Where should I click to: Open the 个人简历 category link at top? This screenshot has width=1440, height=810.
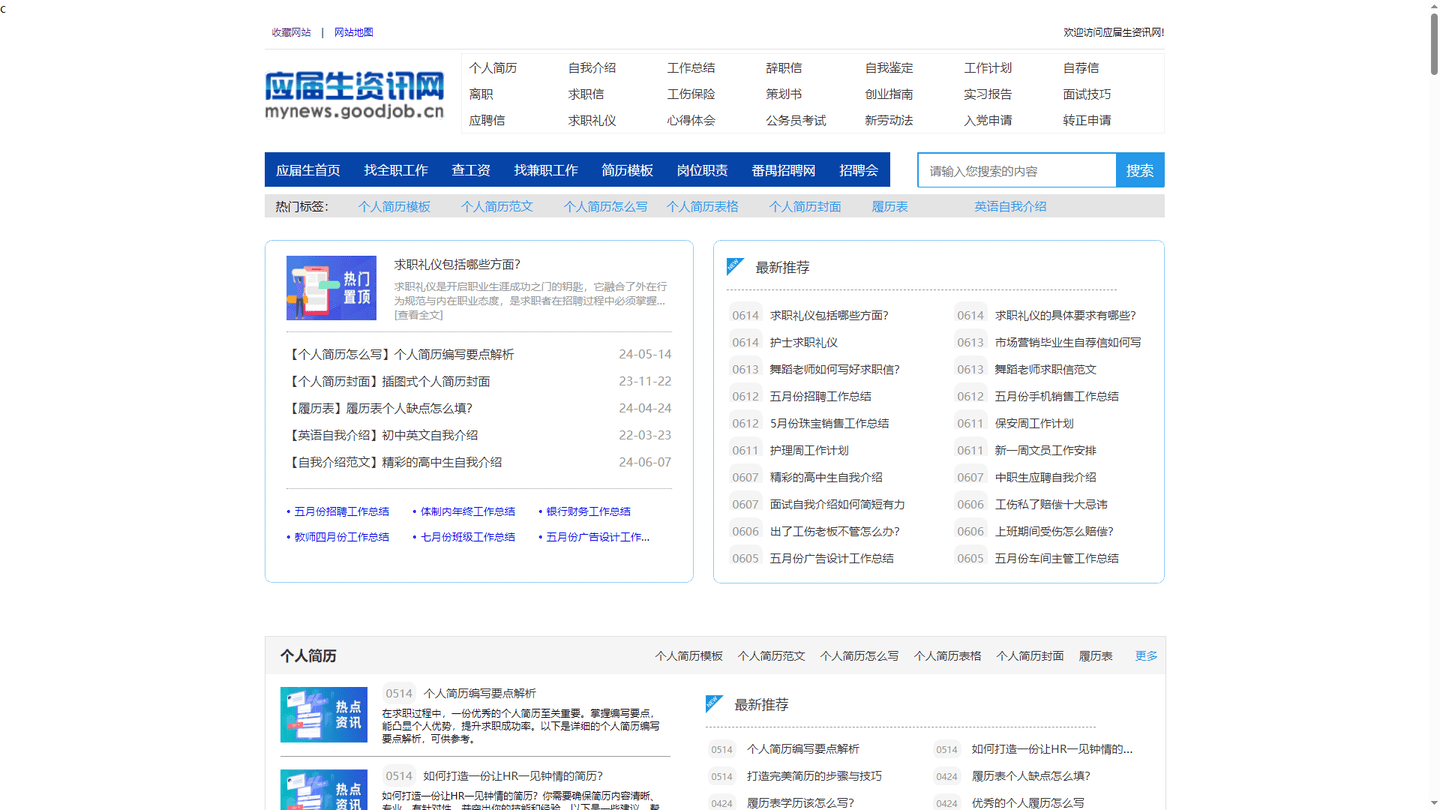[493, 68]
